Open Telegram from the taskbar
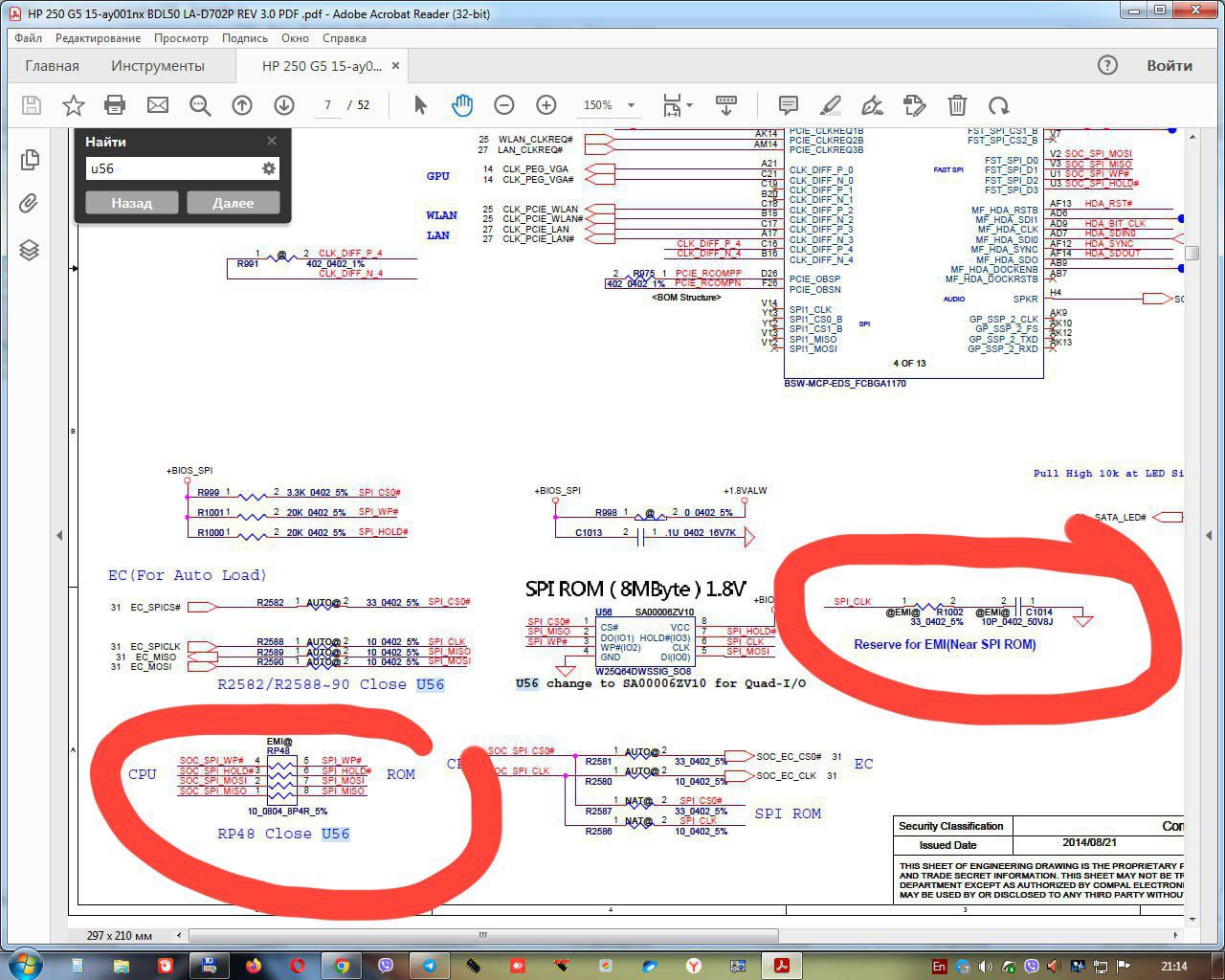This screenshot has width=1225, height=980. (430, 966)
